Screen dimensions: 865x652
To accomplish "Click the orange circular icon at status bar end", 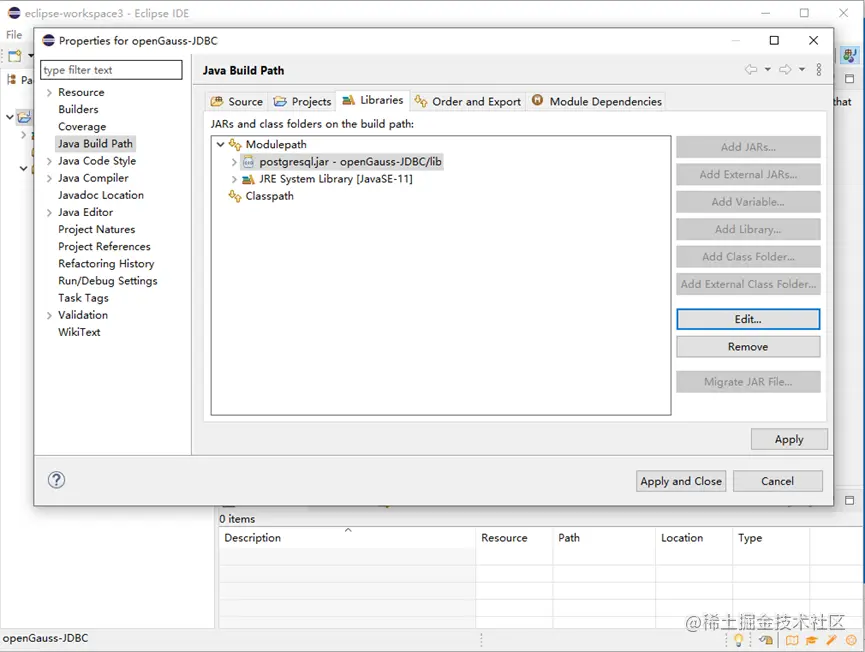I will [x=851, y=640].
